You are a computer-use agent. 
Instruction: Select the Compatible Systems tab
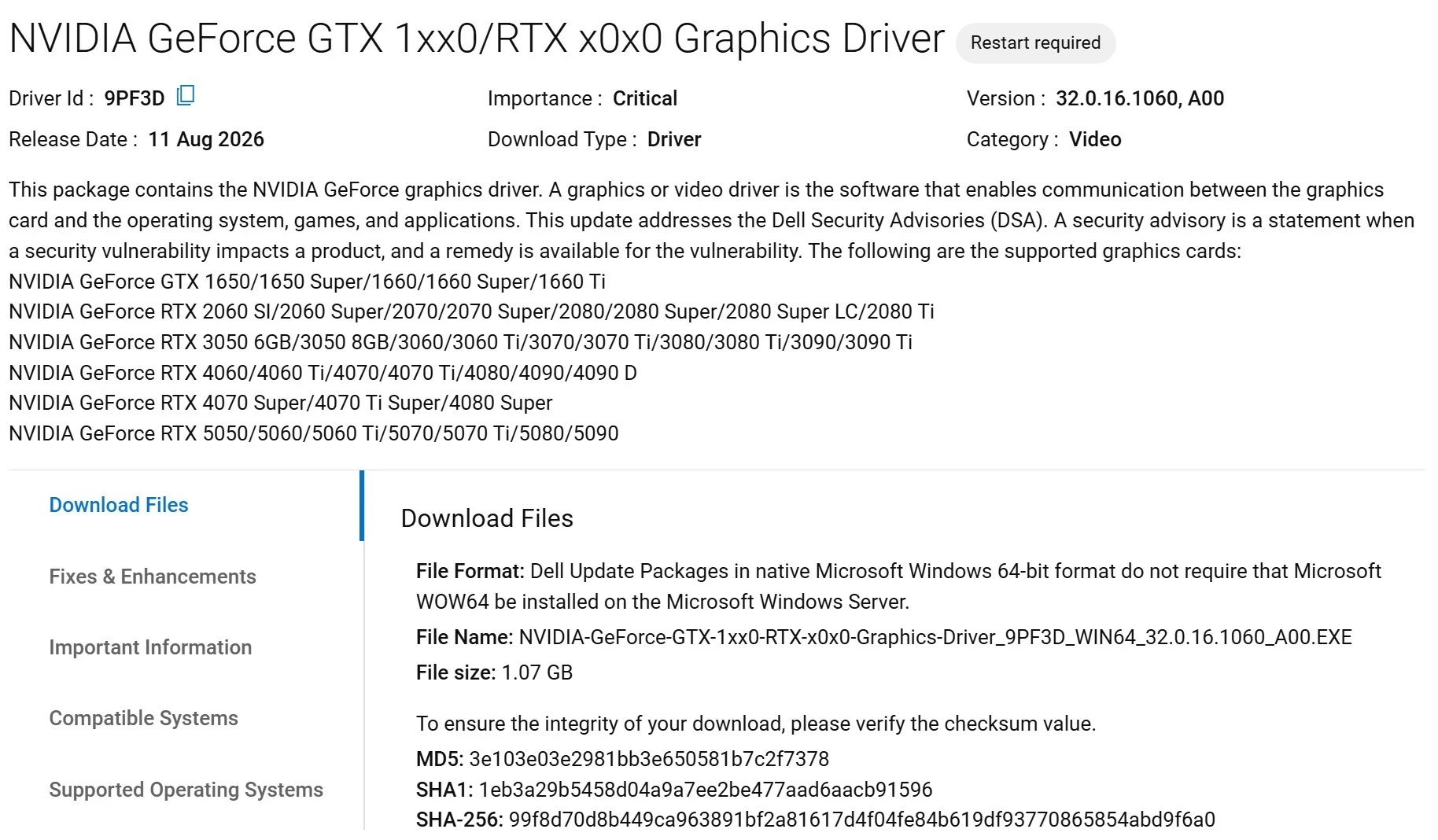tap(143, 718)
